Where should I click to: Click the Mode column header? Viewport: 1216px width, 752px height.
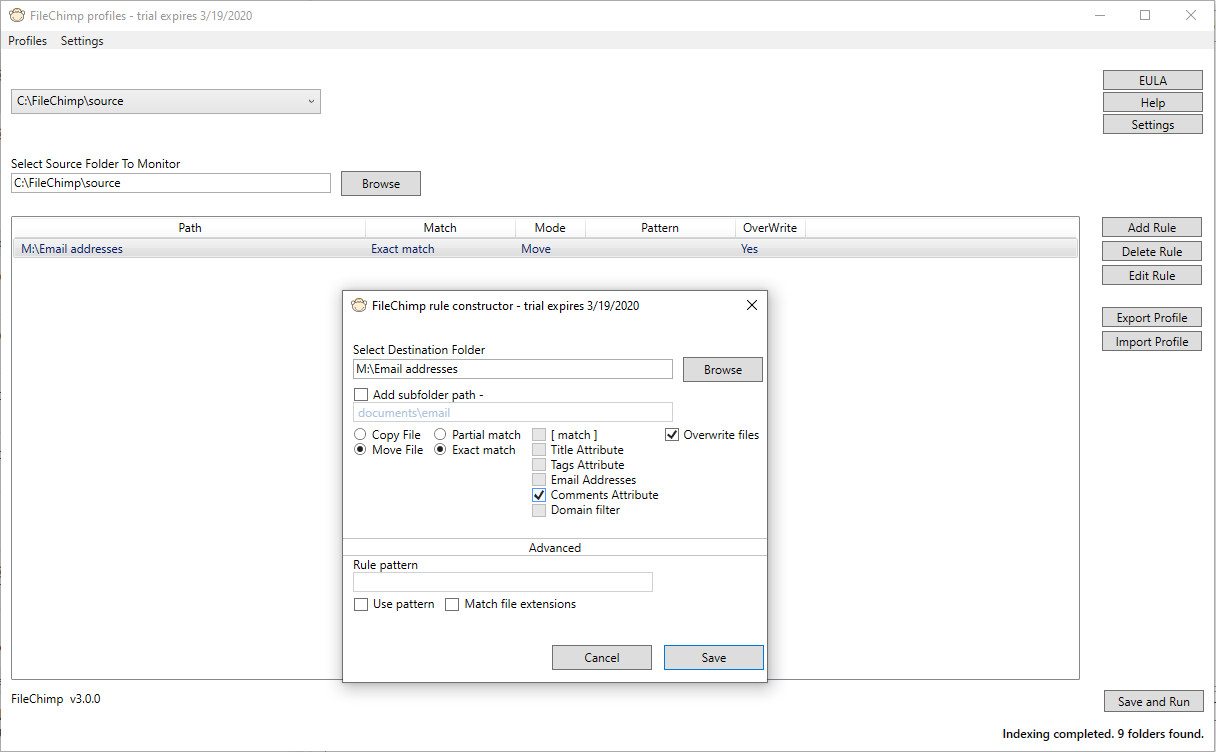pos(550,227)
